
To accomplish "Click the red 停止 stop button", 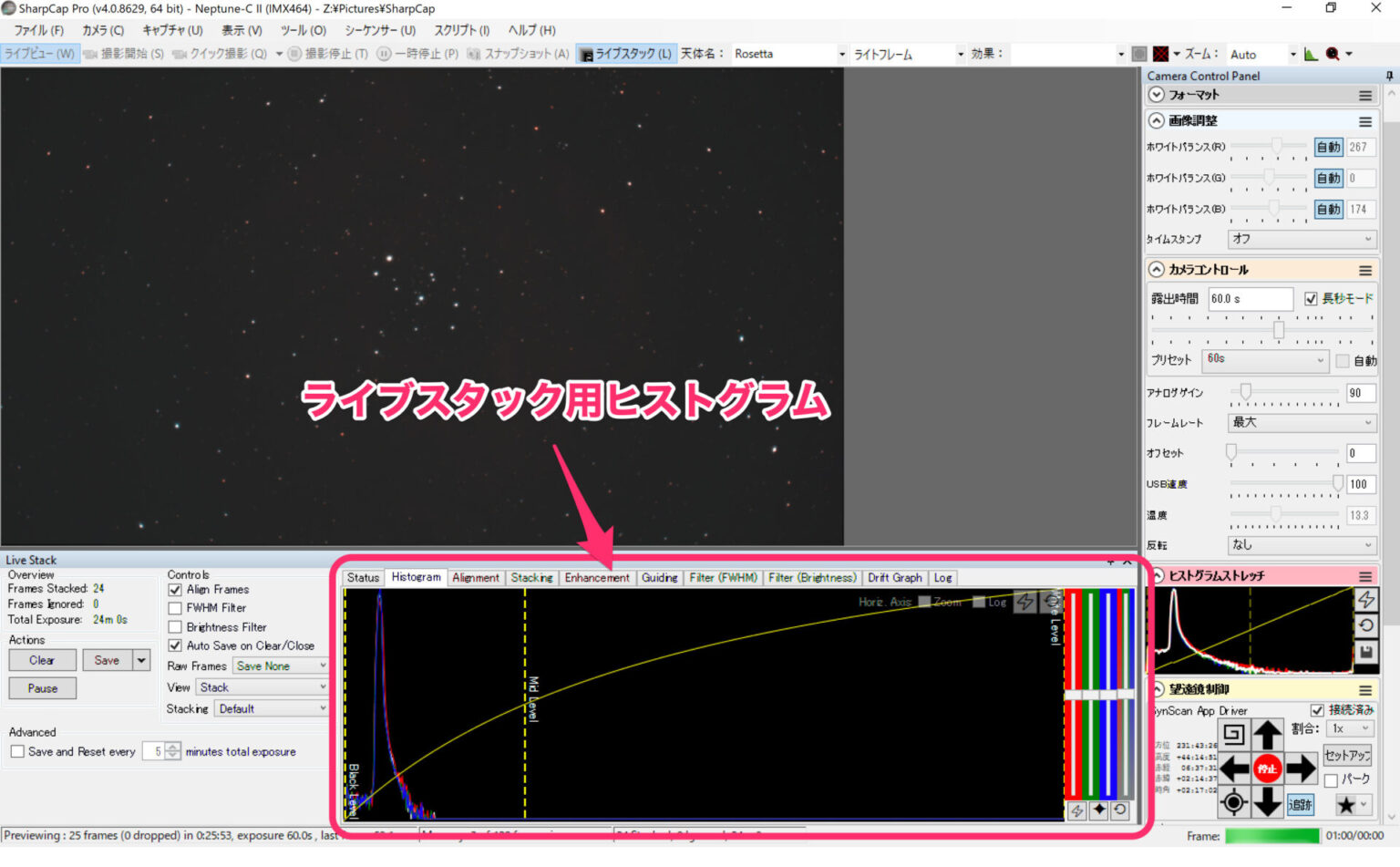I will 1267,769.
